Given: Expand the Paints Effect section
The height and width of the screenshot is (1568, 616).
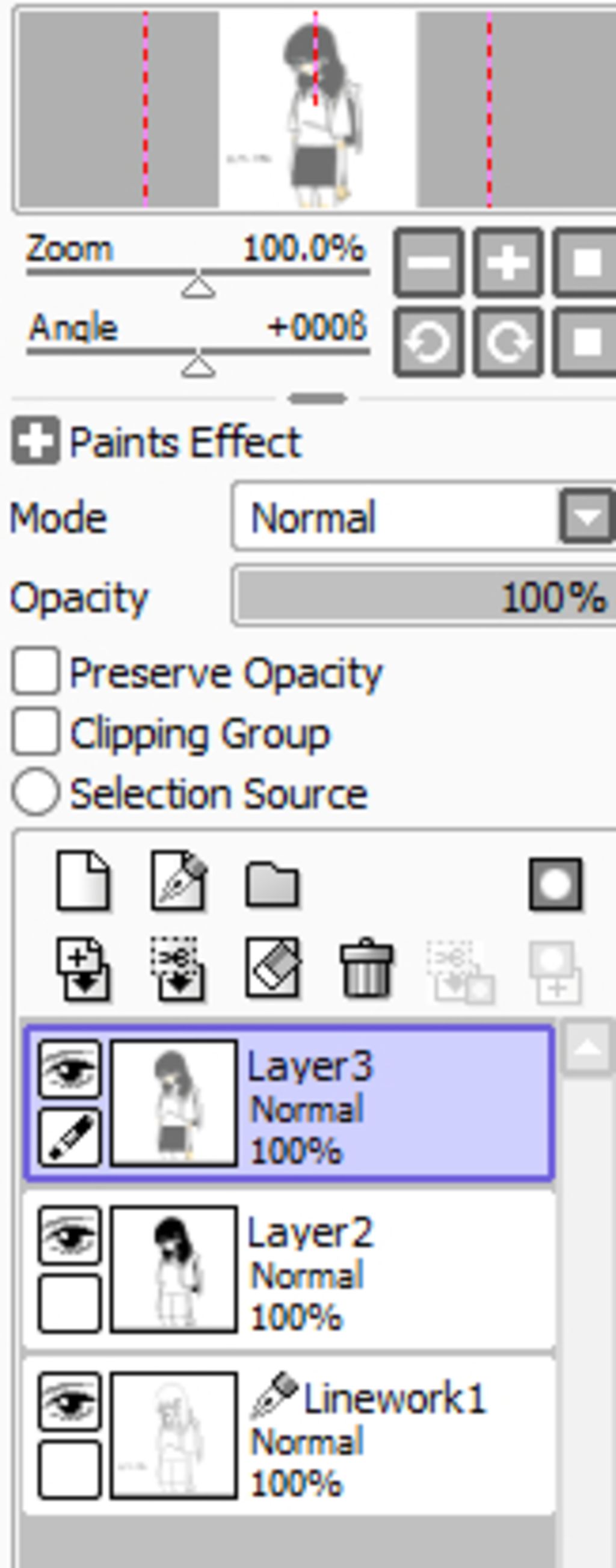Looking at the screenshot, I should (x=36, y=441).
